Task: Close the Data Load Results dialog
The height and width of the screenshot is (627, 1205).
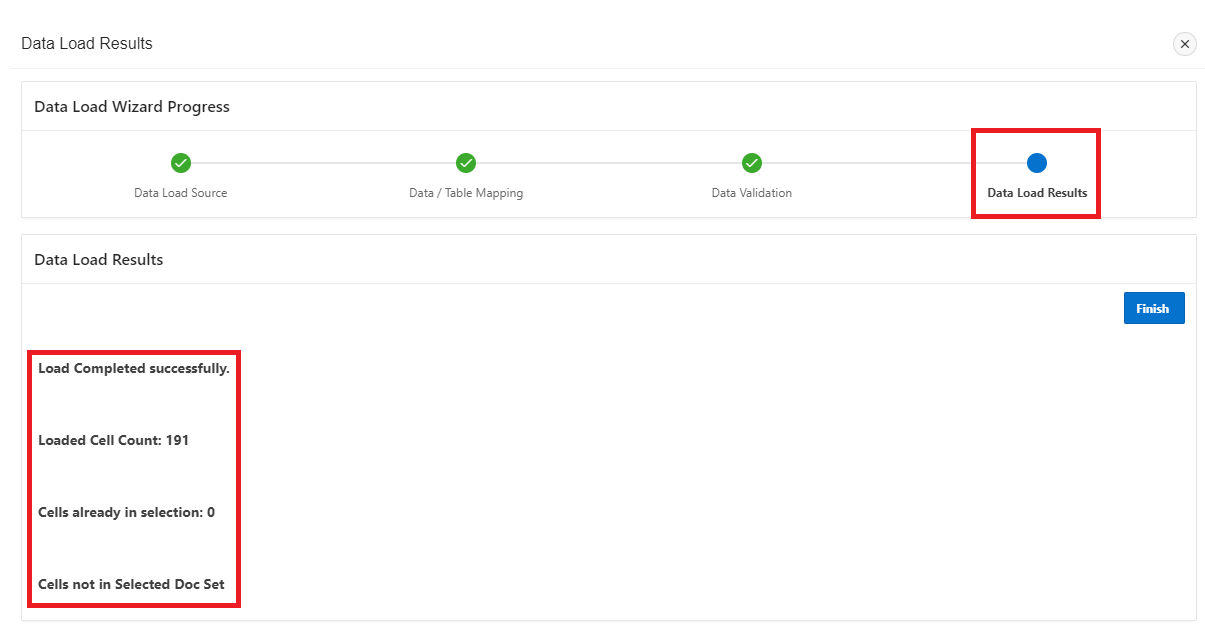Action: click(1184, 44)
